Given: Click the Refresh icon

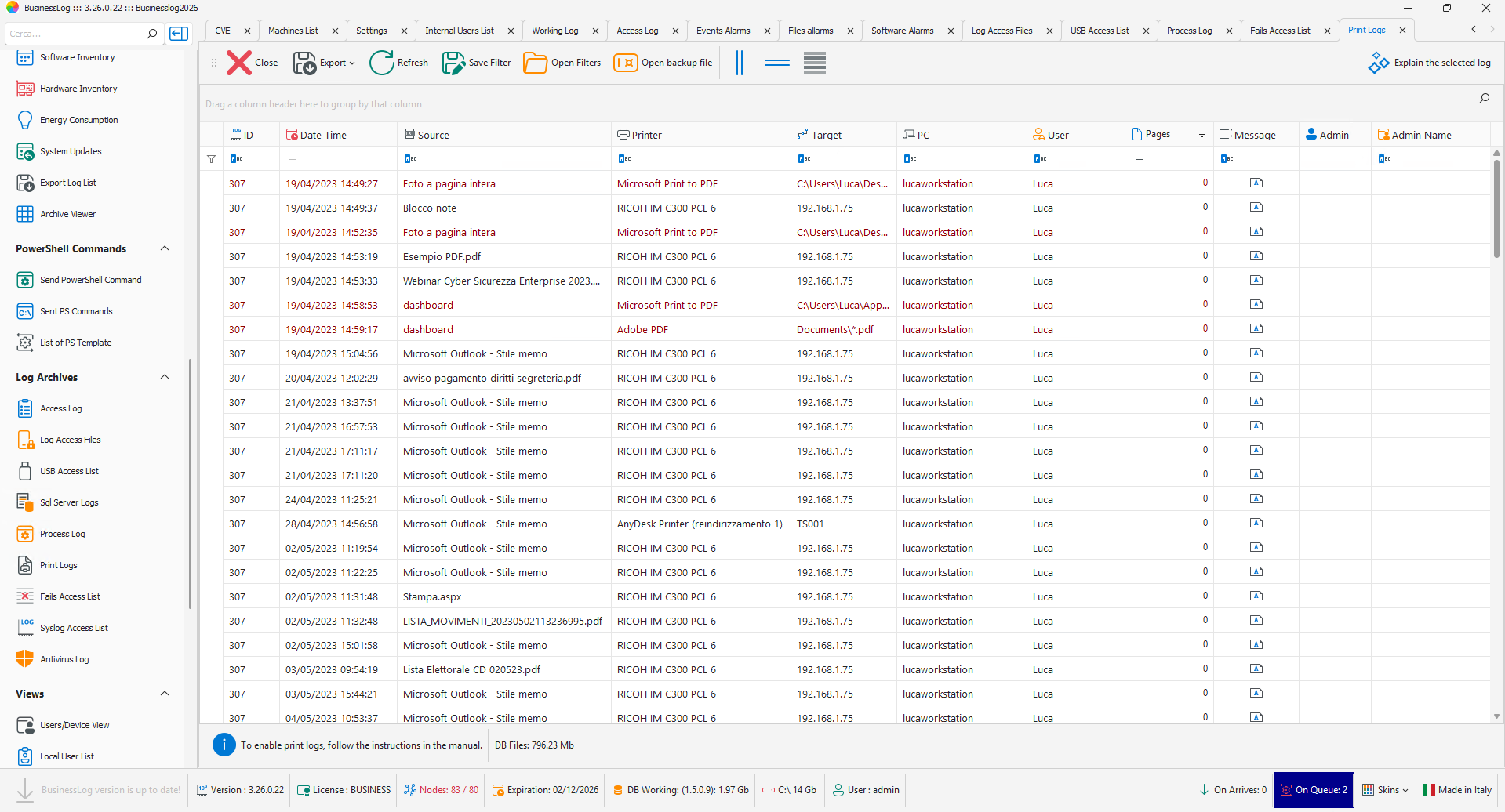Looking at the screenshot, I should click(382, 63).
